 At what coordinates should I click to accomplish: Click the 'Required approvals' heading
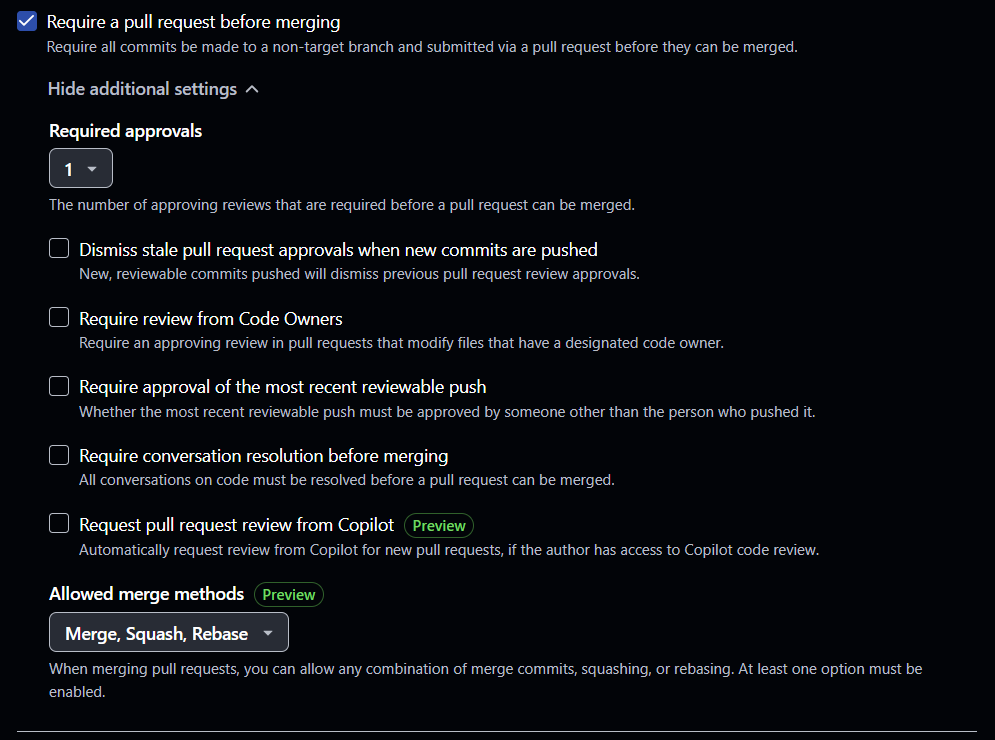click(126, 131)
